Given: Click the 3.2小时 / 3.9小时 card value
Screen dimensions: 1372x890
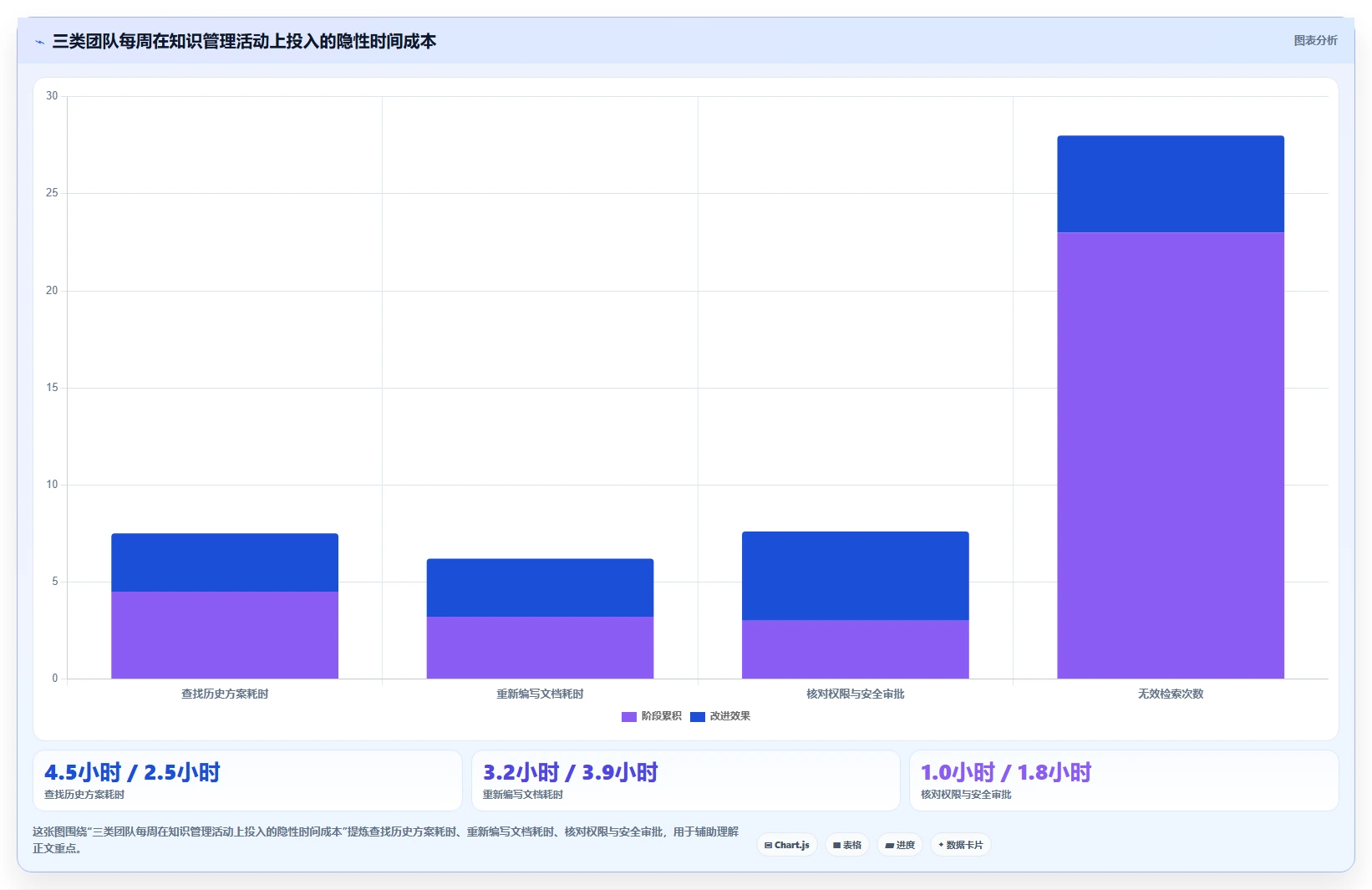Looking at the screenshot, I should click(571, 772).
